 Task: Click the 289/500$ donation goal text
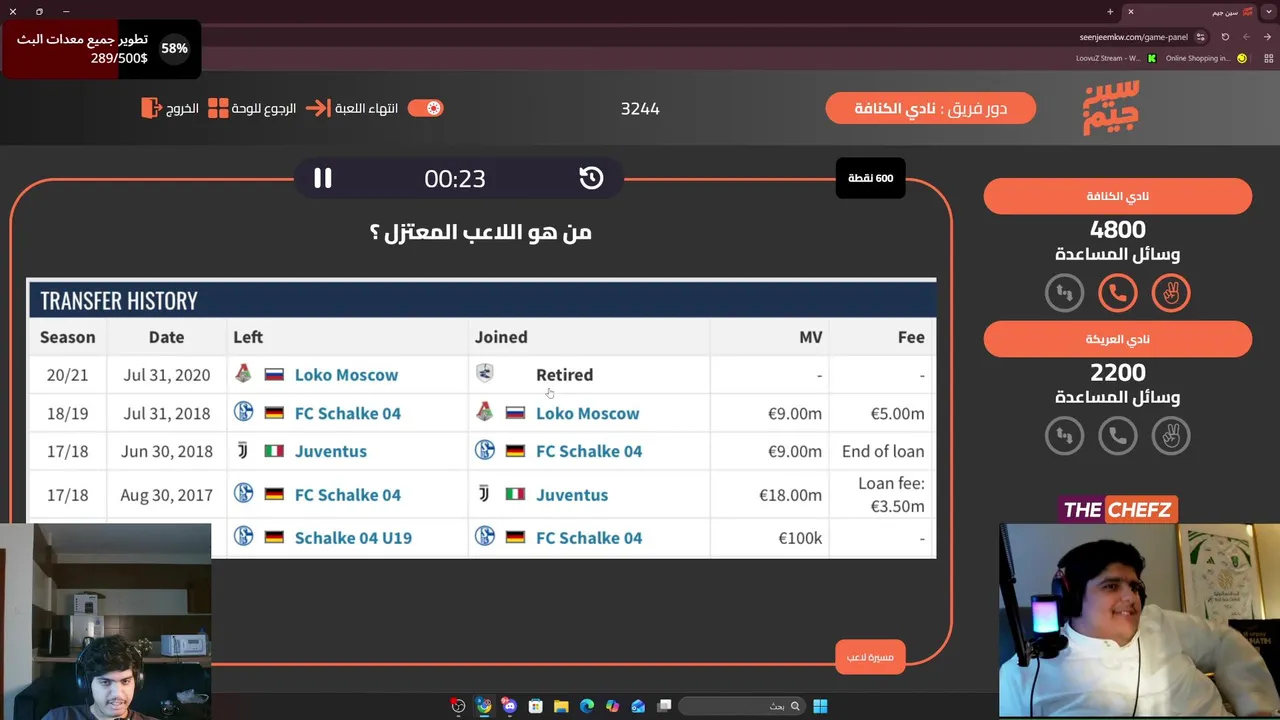[x=119, y=58]
